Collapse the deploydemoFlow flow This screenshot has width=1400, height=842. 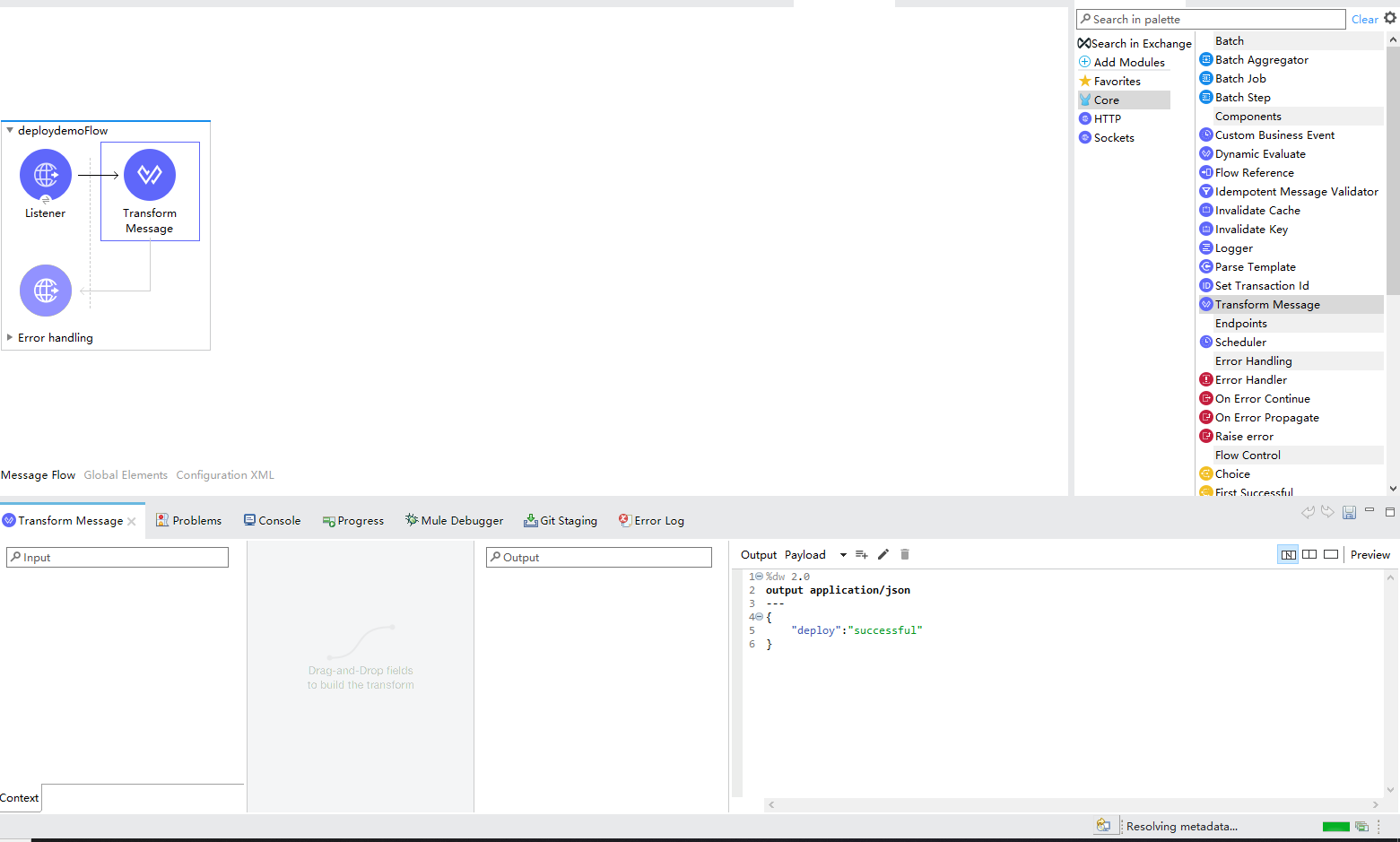pyautogui.click(x=10, y=130)
